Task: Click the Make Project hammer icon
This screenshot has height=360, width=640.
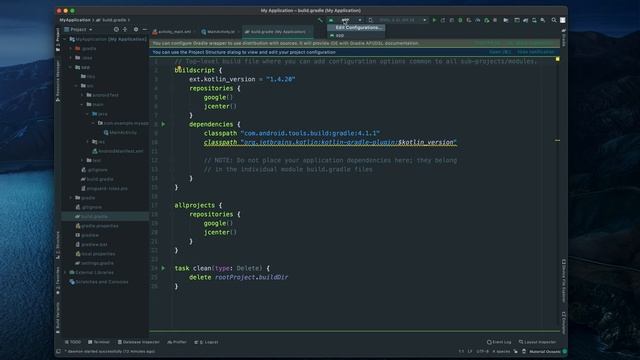Action: [x=320, y=20]
